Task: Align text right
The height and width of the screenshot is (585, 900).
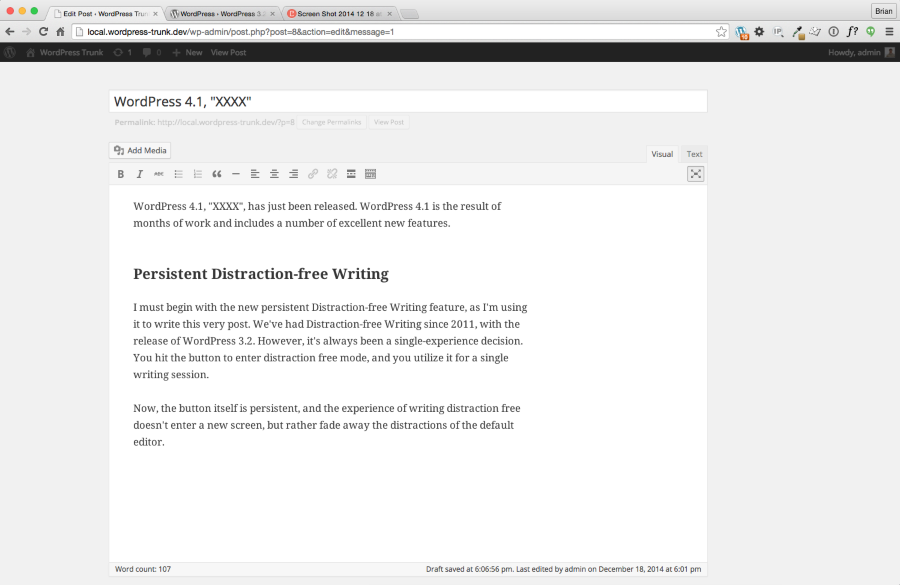Action: coord(293,174)
